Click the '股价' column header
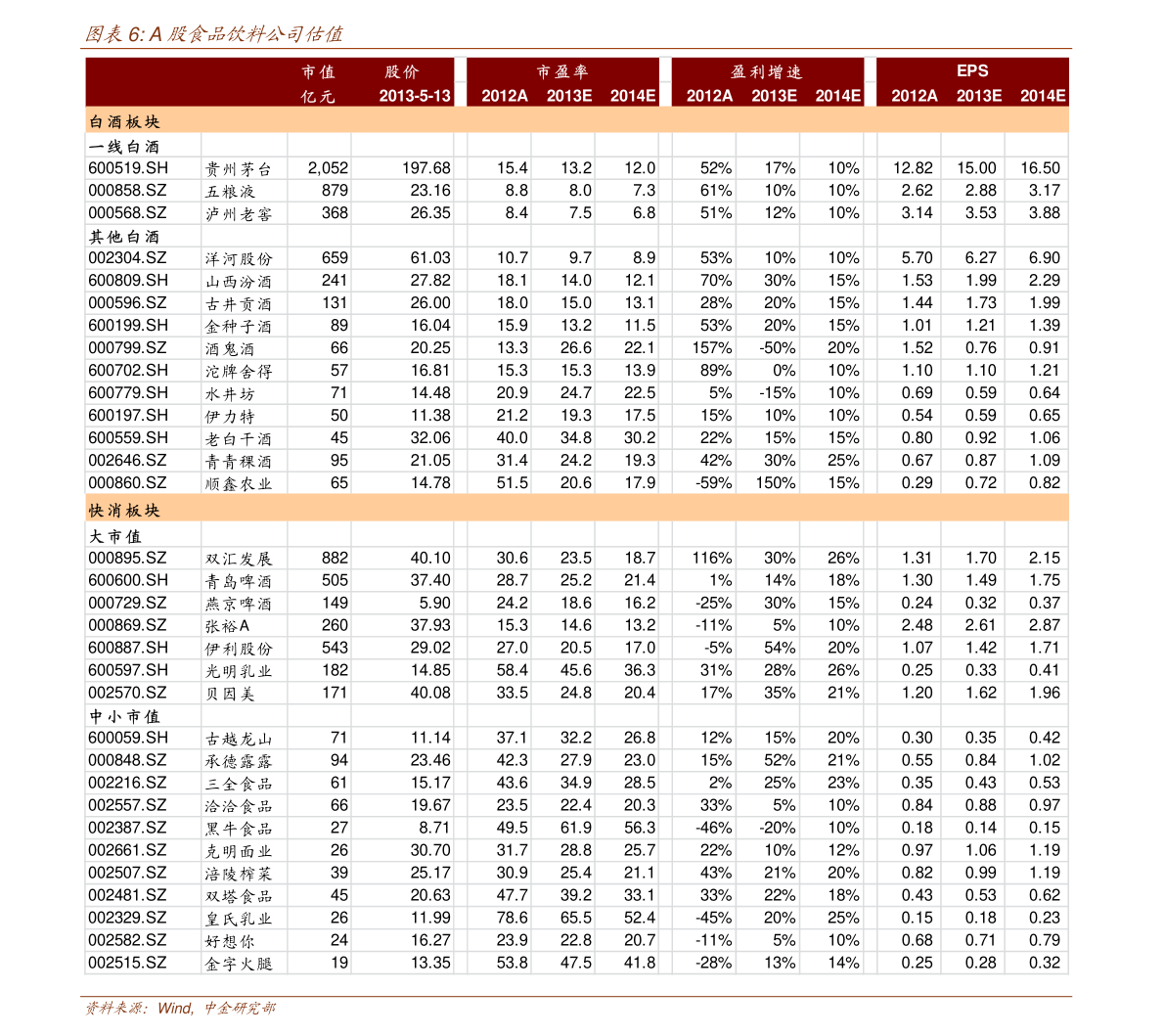1165x1036 pixels. [402, 72]
